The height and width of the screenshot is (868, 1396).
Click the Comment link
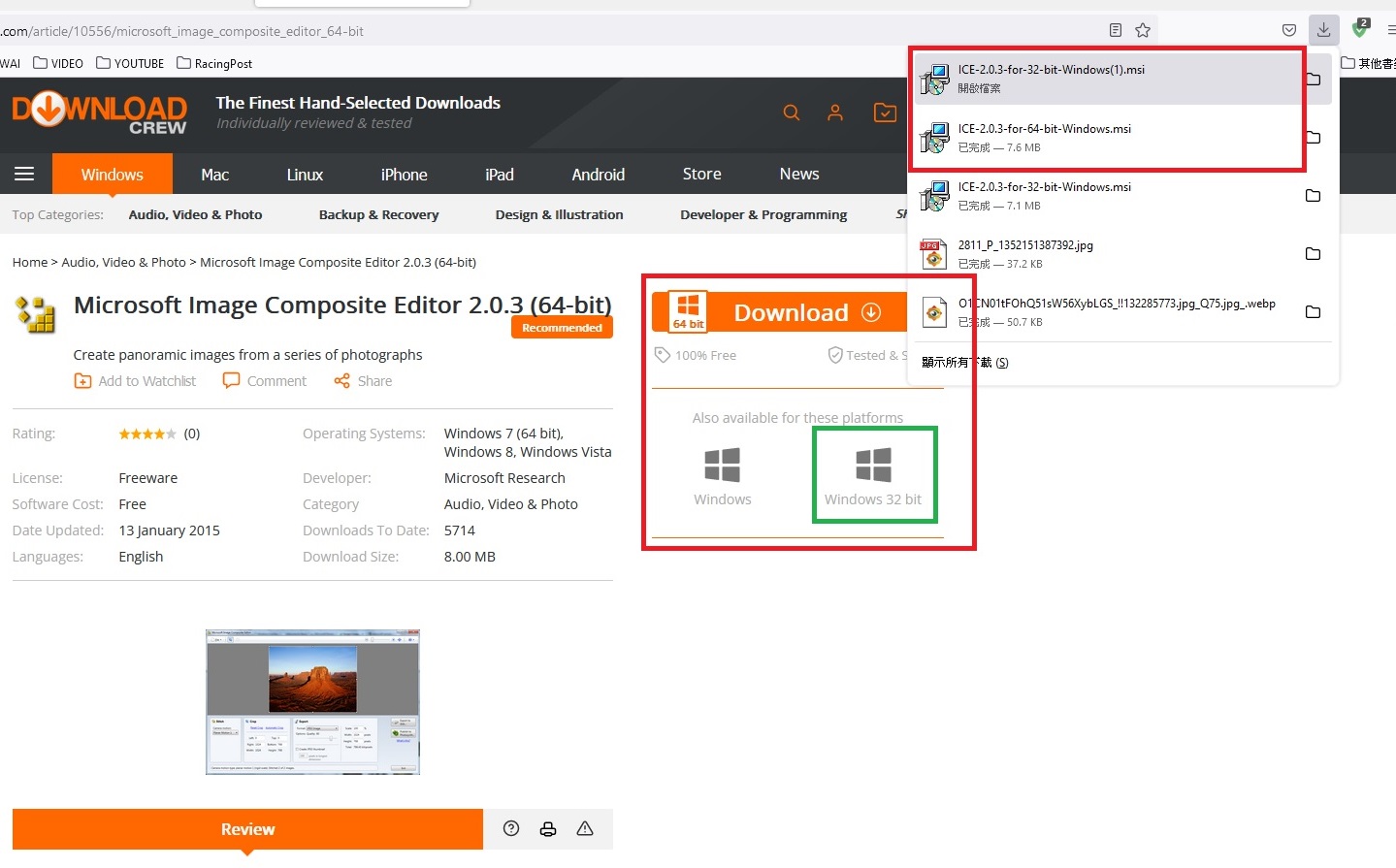click(x=265, y=381)
